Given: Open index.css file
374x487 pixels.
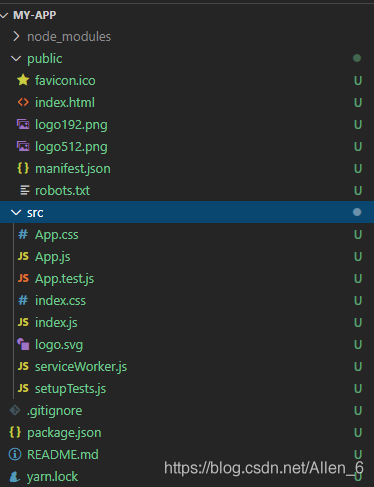Looking at the screenshot, I should click(x=60, y=301).
